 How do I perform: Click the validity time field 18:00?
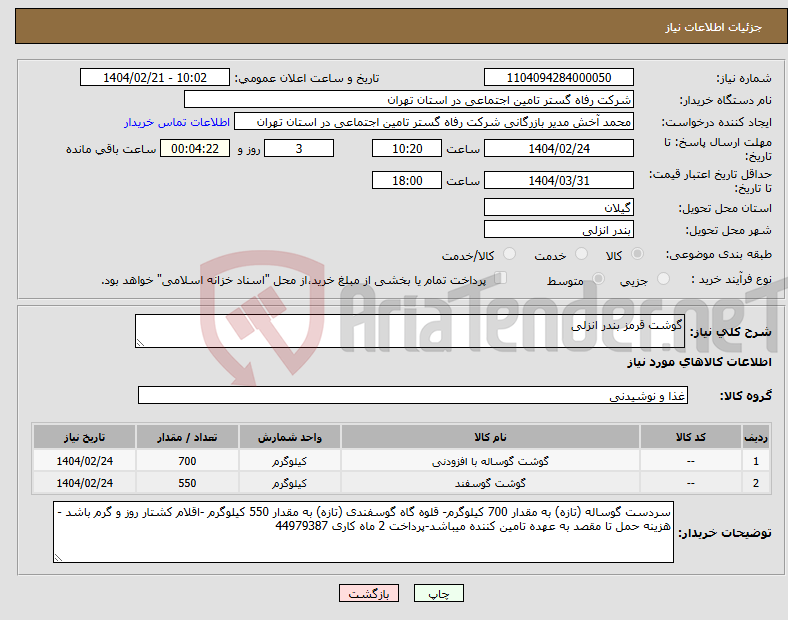pos(407,180)
